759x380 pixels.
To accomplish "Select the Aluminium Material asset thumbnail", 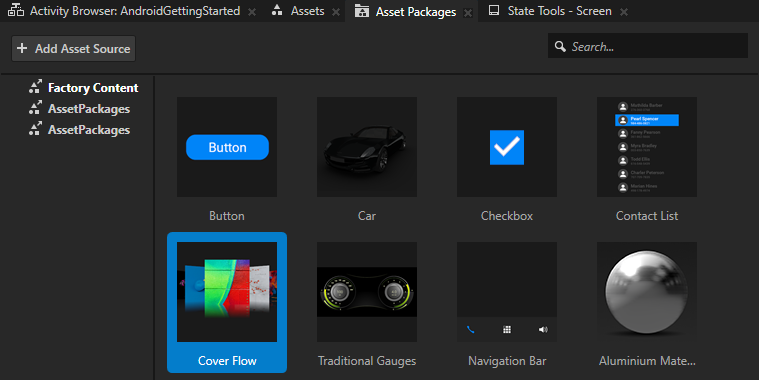I will coord(647,292).
